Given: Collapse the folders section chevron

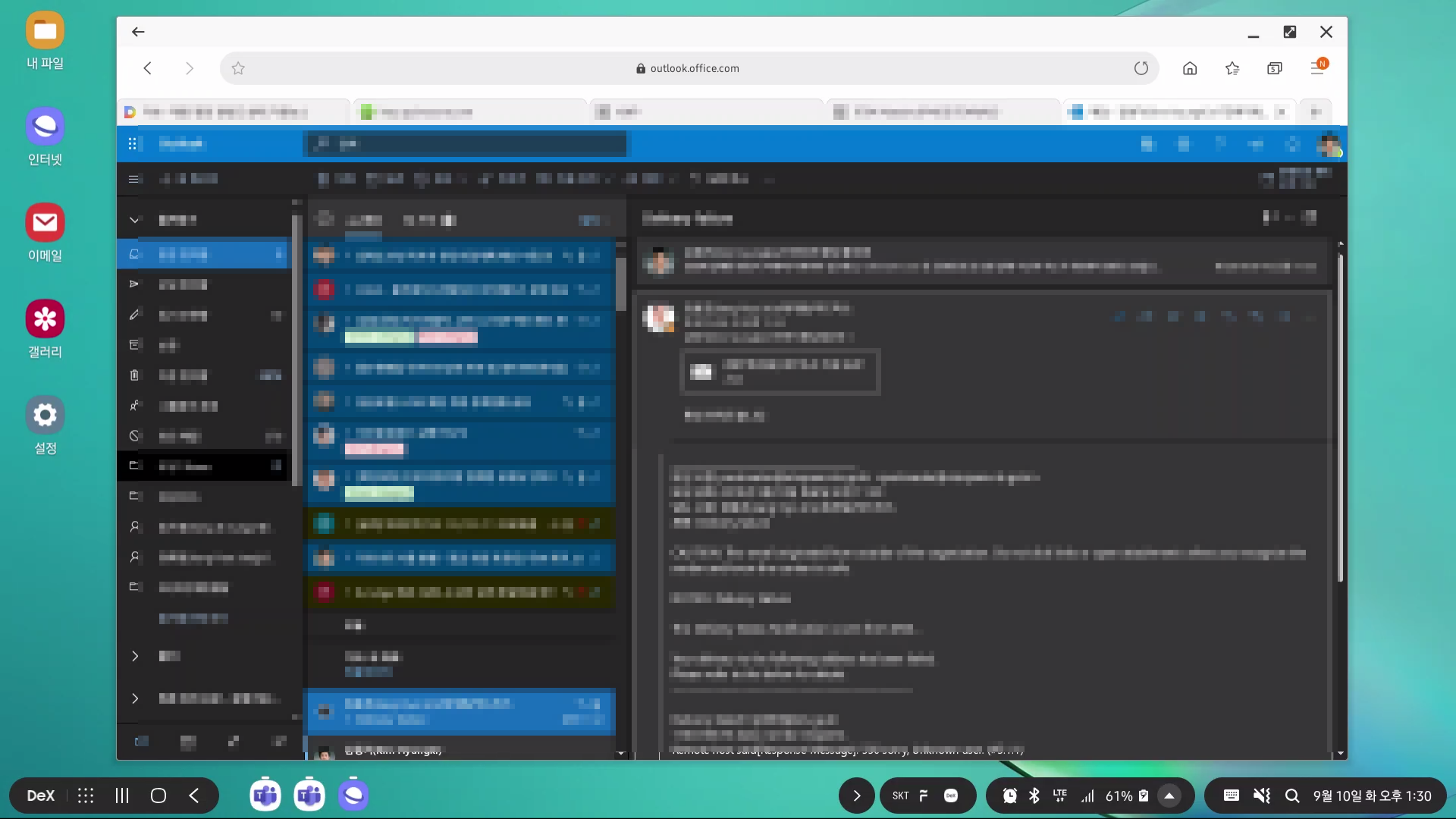Looking at the screenshot, I should point(134,220).
